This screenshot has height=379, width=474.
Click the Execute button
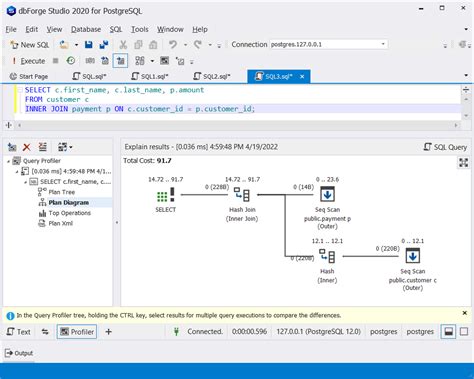[29, 61]
